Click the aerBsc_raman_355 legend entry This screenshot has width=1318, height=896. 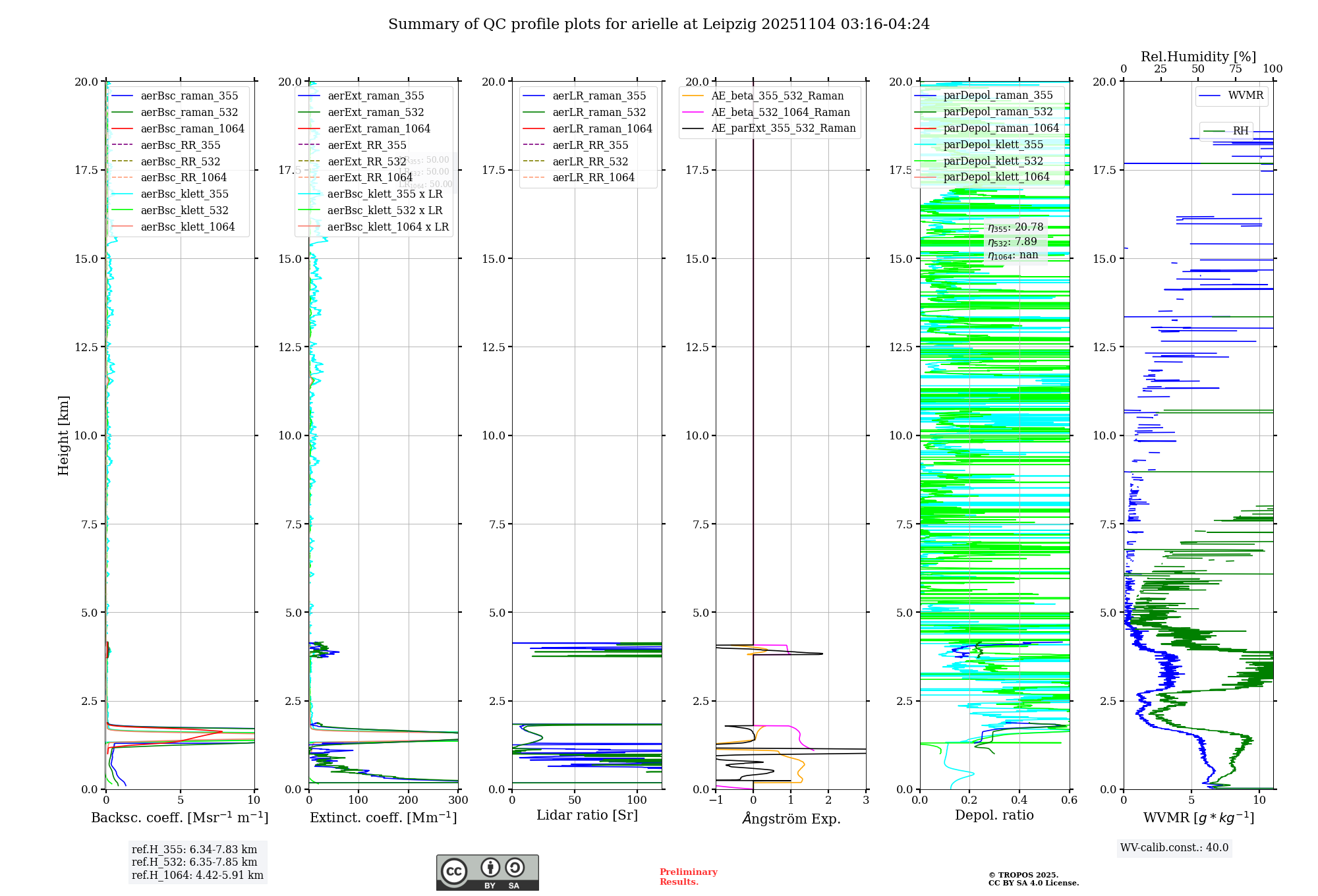(189, 96)
